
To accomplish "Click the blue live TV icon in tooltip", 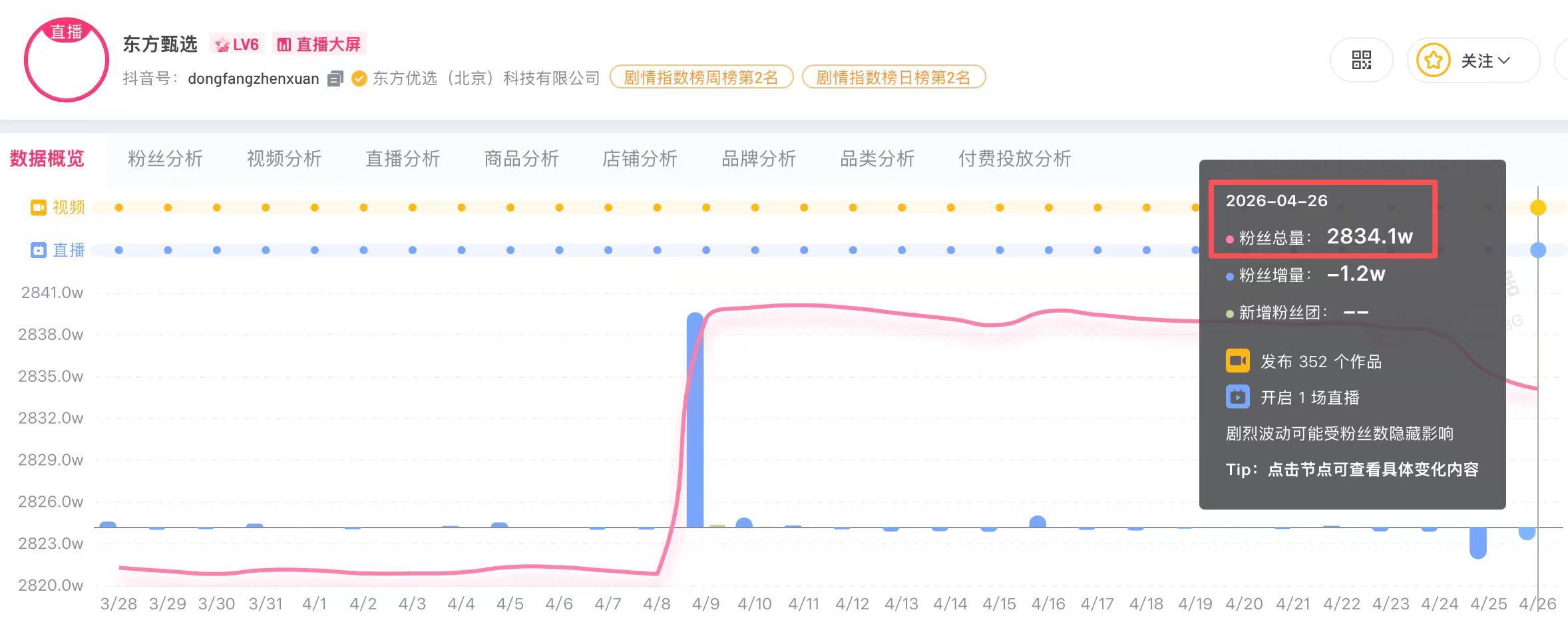I will [x=1237, y=397].
